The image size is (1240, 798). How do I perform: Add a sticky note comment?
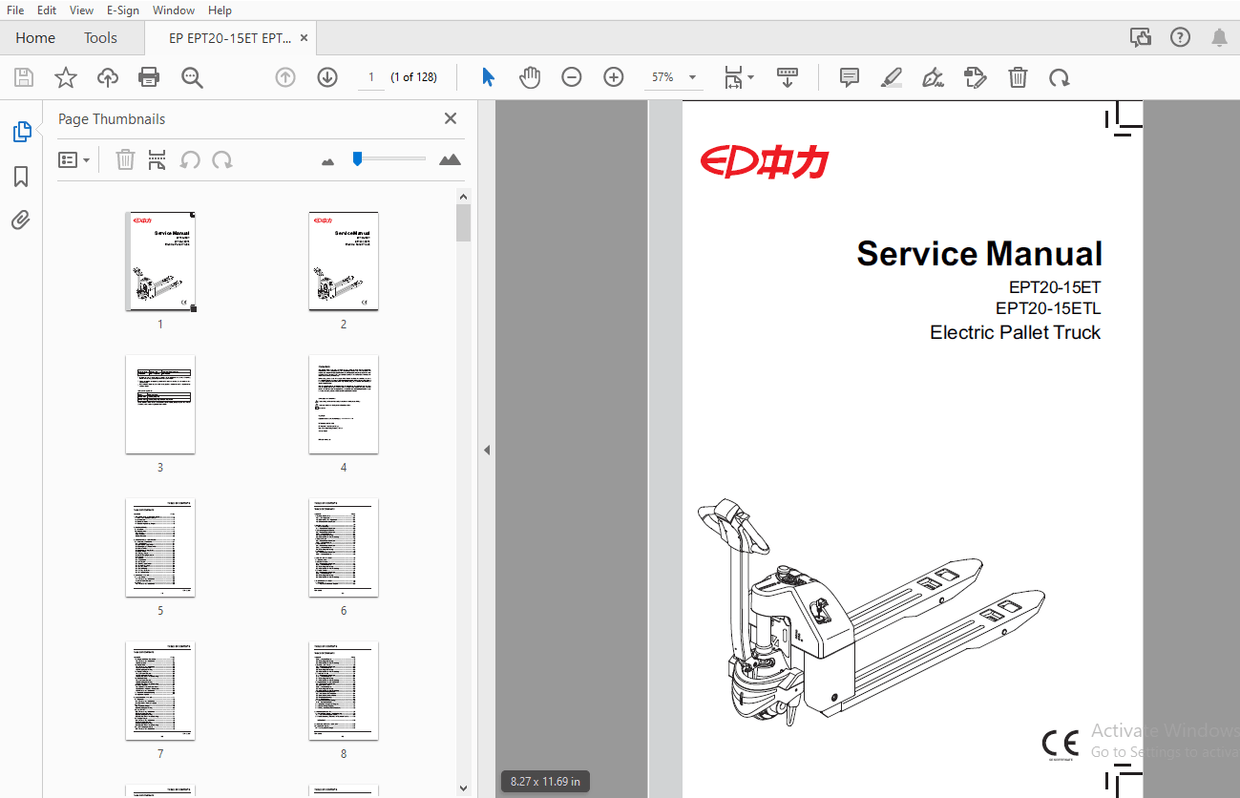(x=848, y=77)
